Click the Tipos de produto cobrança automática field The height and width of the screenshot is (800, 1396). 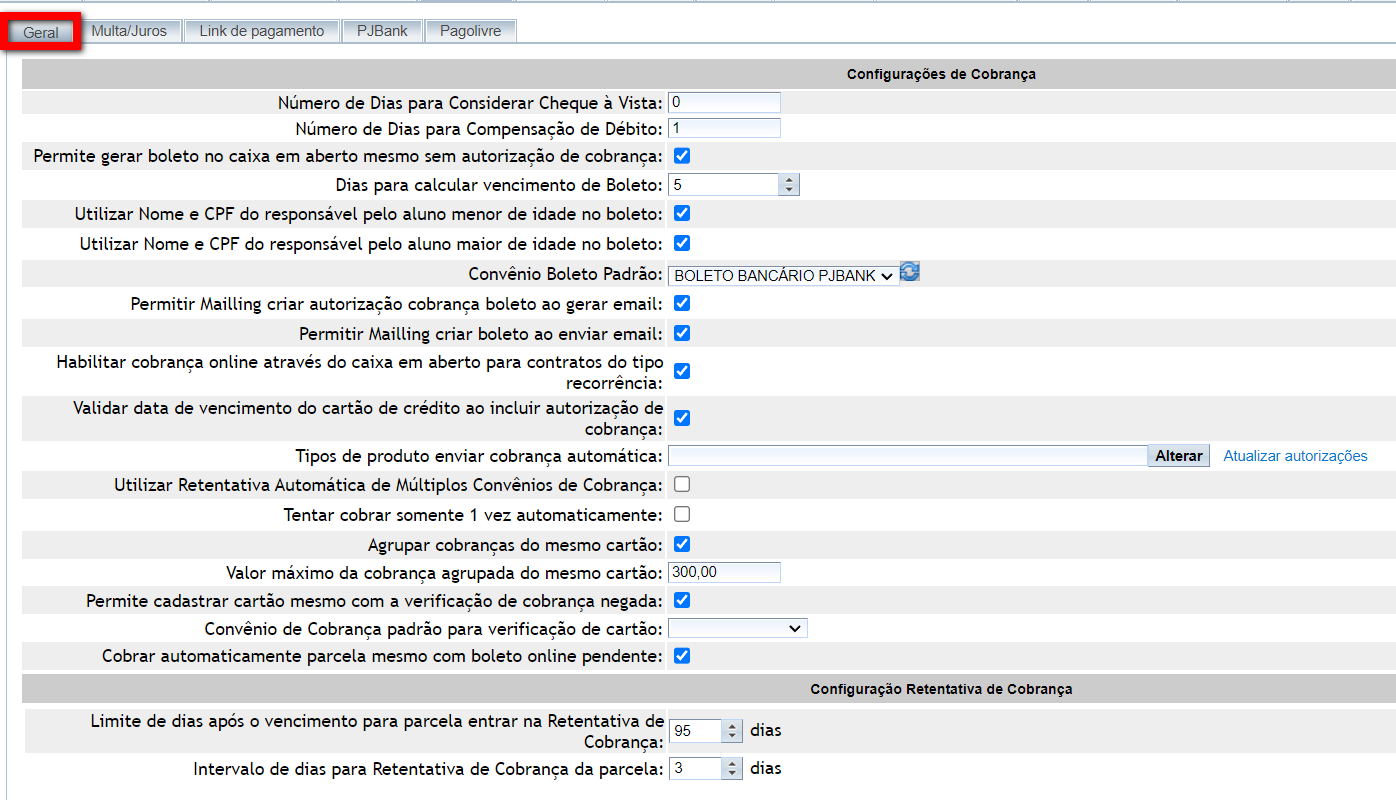click(x=907, y=456)
